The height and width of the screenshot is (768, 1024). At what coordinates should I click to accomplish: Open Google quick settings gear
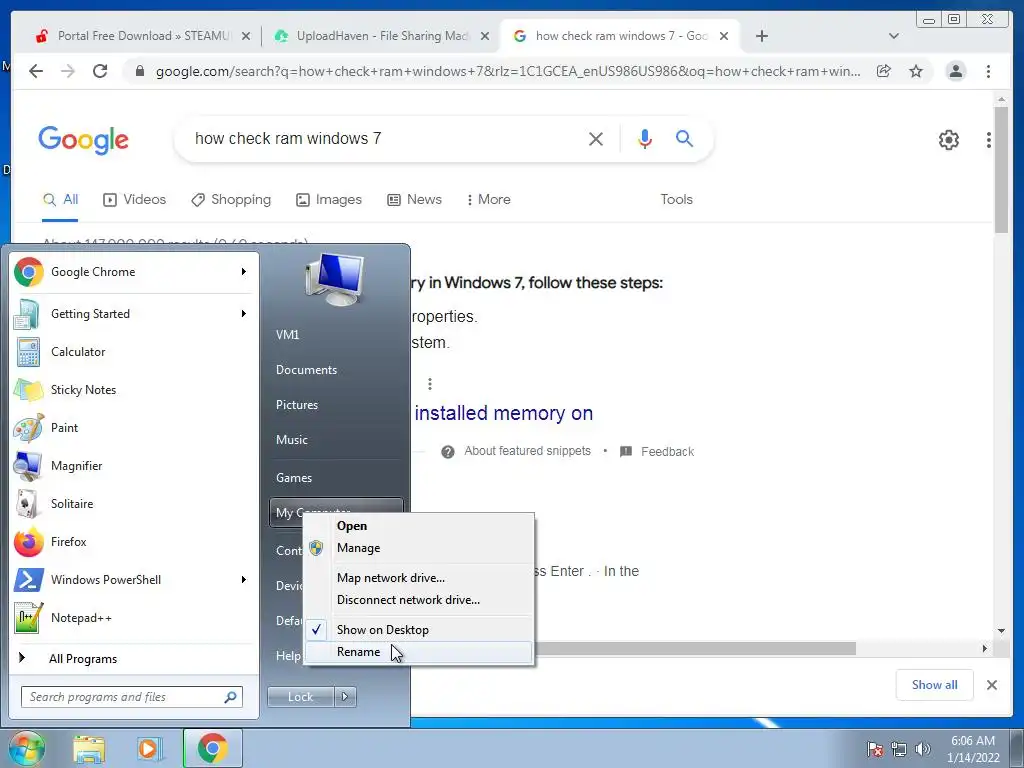(948, 140)
